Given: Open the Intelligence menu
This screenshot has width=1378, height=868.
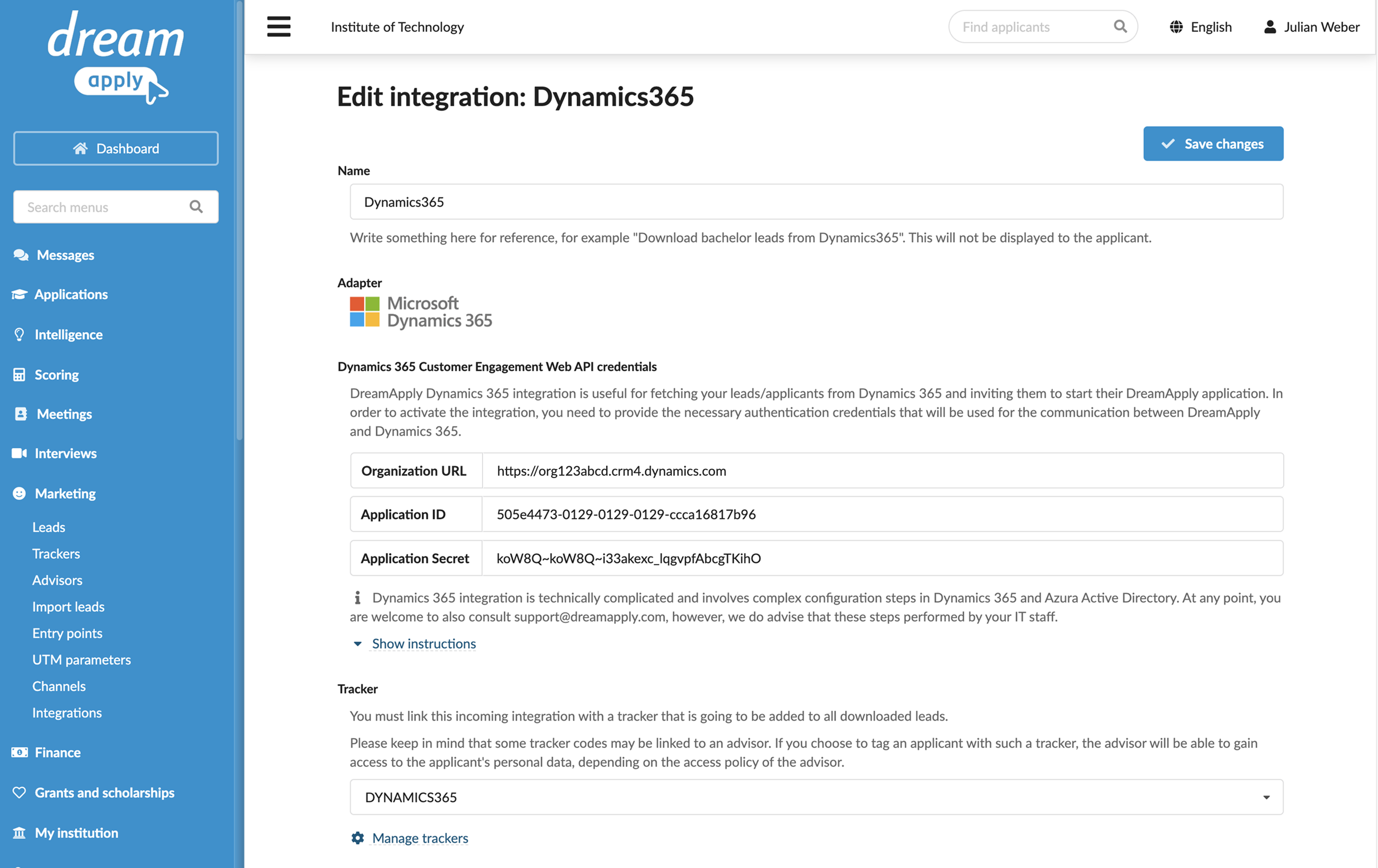Looking at the screenshot, I should (x=69, y=335).
